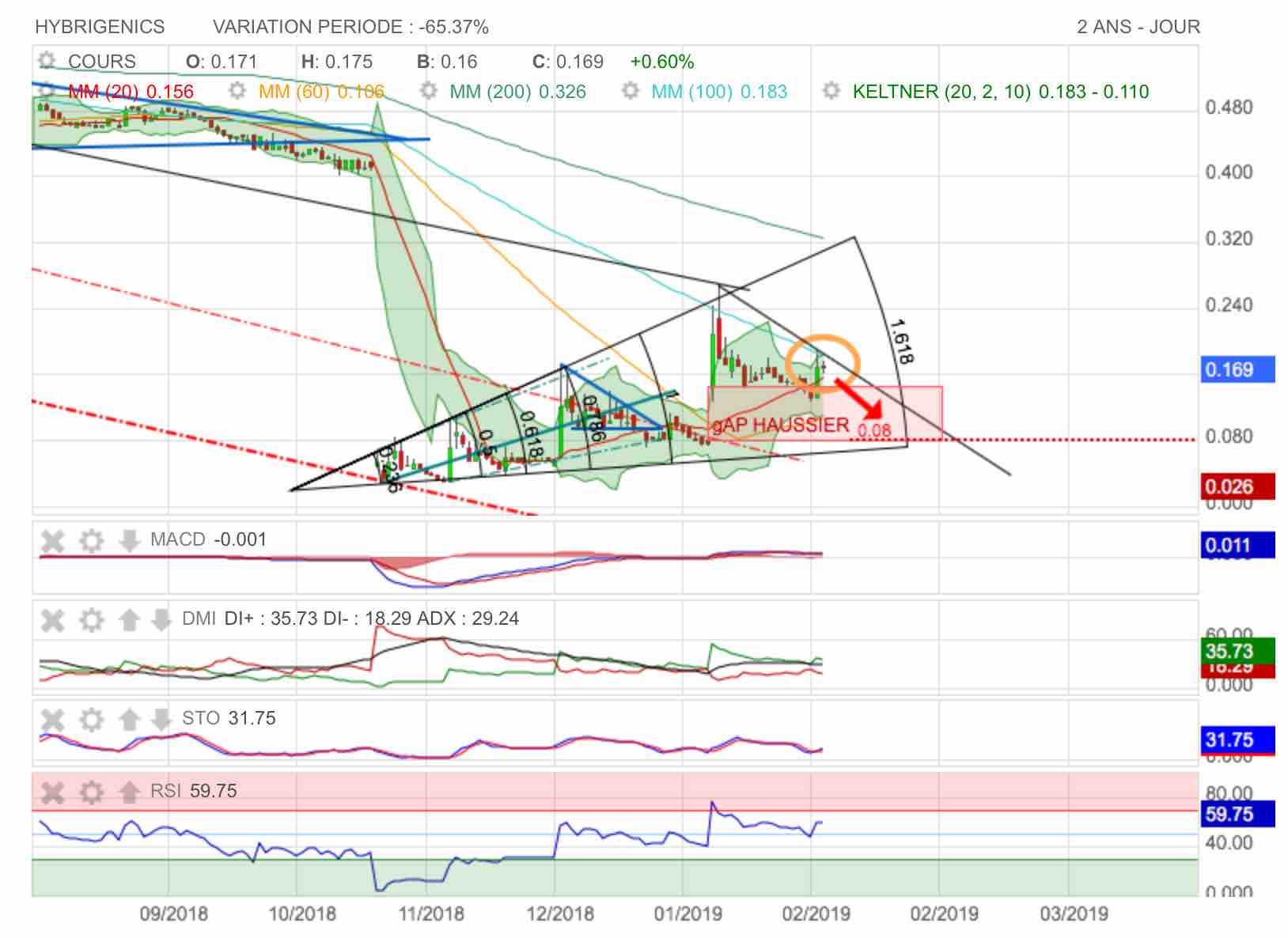Open the KELTNER indicator settings gear

point(831,91)
